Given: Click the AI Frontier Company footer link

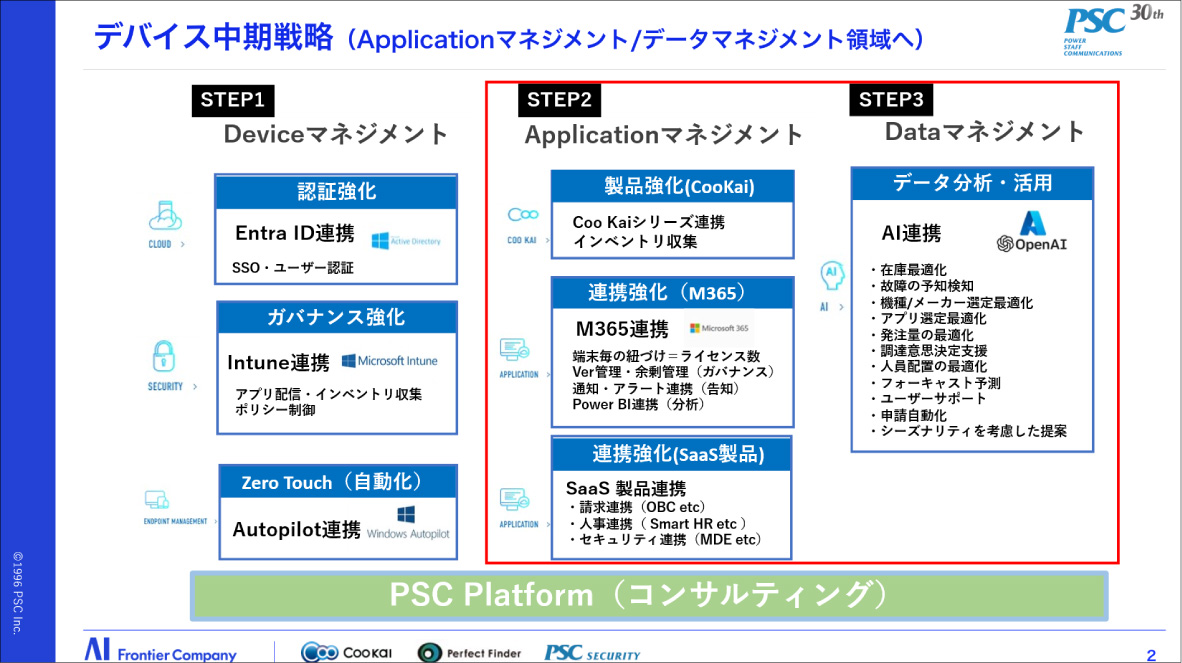Looking at the screenshot, I should pyautogui.click(x=163, y=650).
